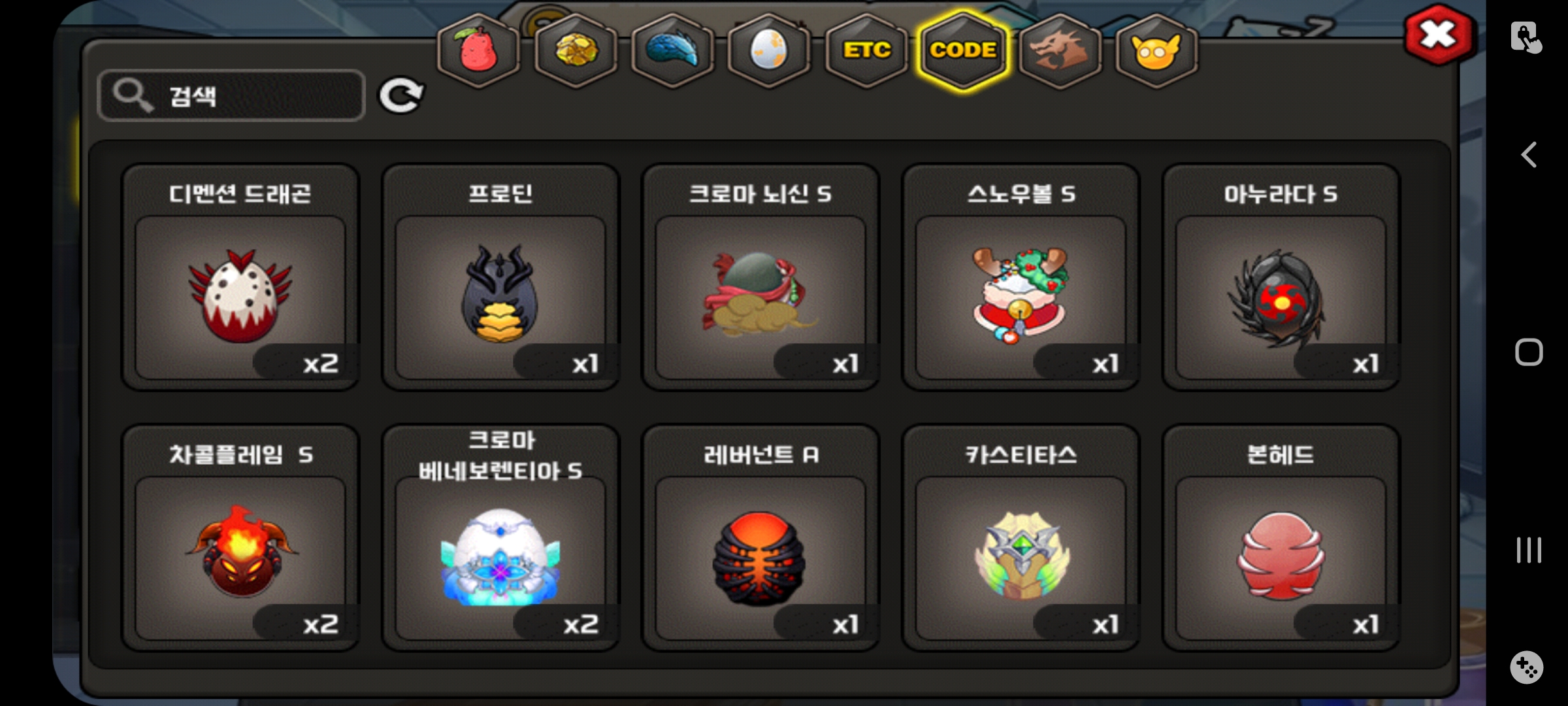Select the yellow owl face tab
The image size is (1568, 706).
tap(1156, 51)
